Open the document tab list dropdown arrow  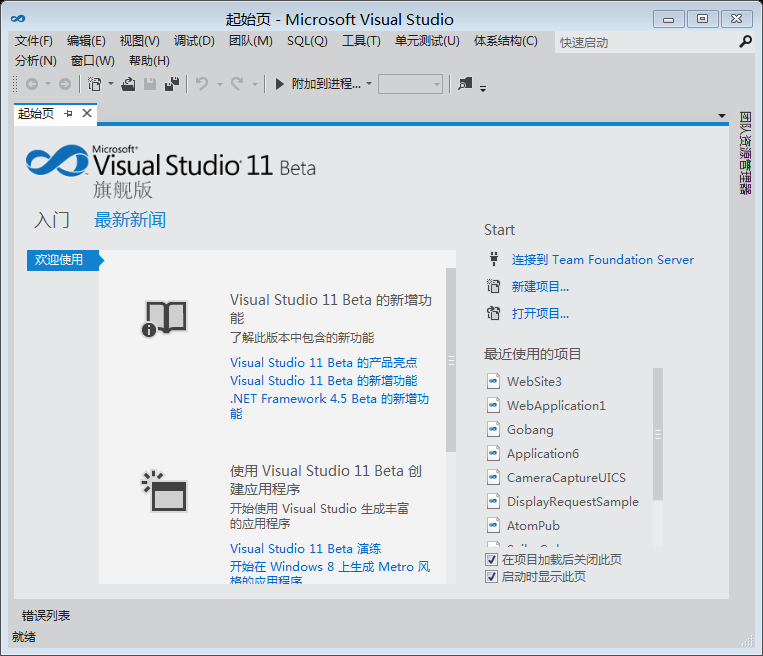722,115
